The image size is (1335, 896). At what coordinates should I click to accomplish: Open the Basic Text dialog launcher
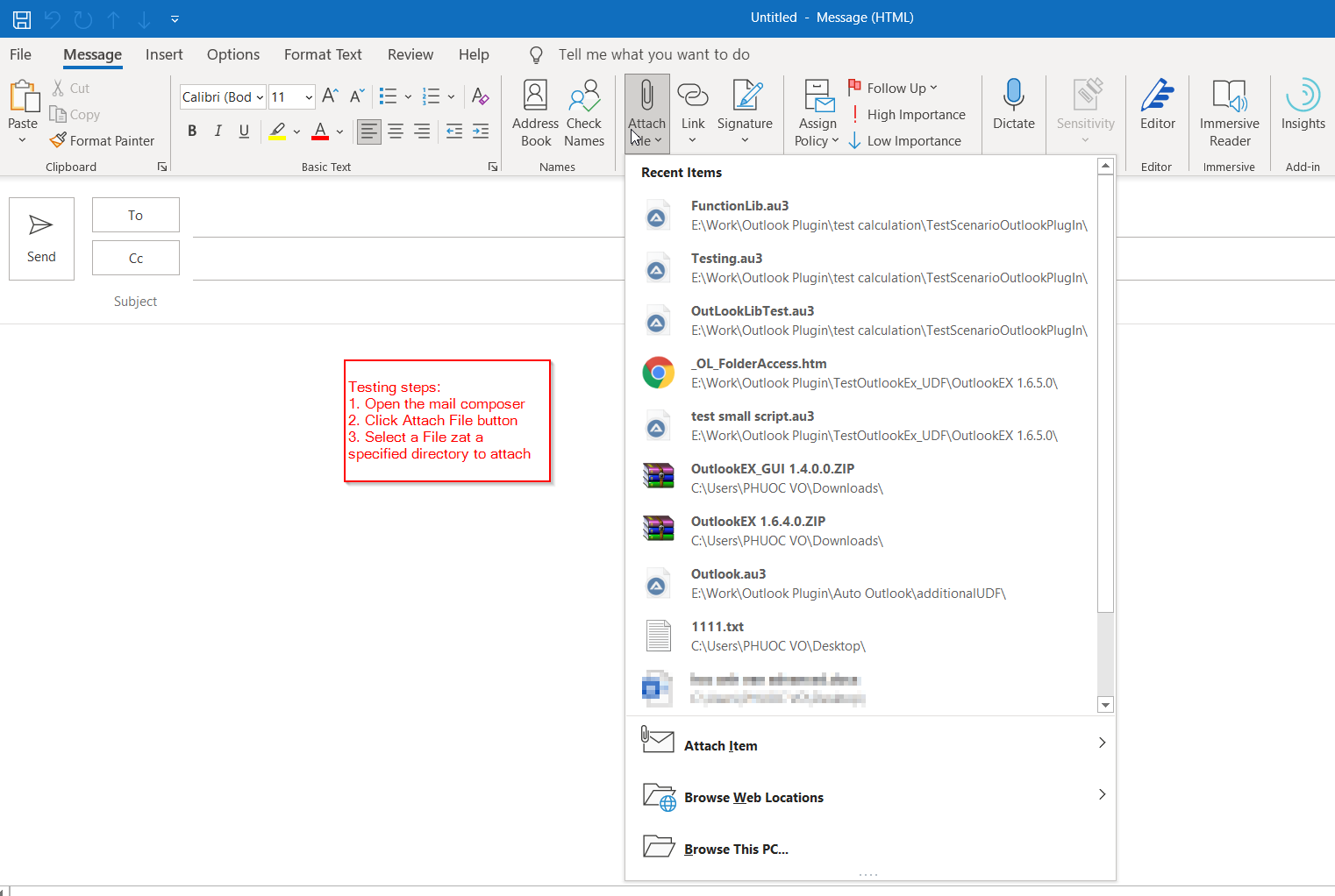point(493,167)
